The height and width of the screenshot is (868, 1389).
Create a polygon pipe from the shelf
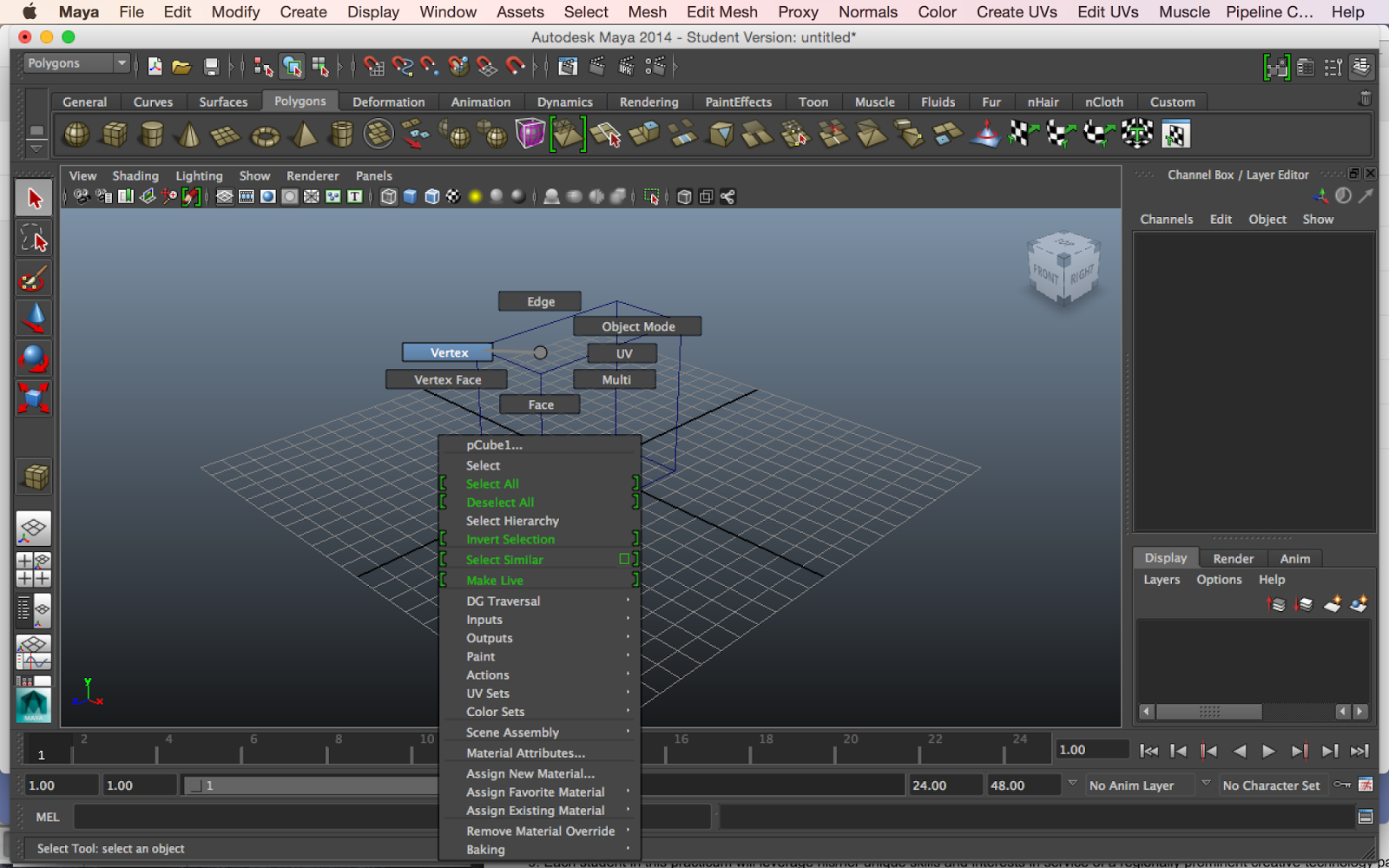342,135
